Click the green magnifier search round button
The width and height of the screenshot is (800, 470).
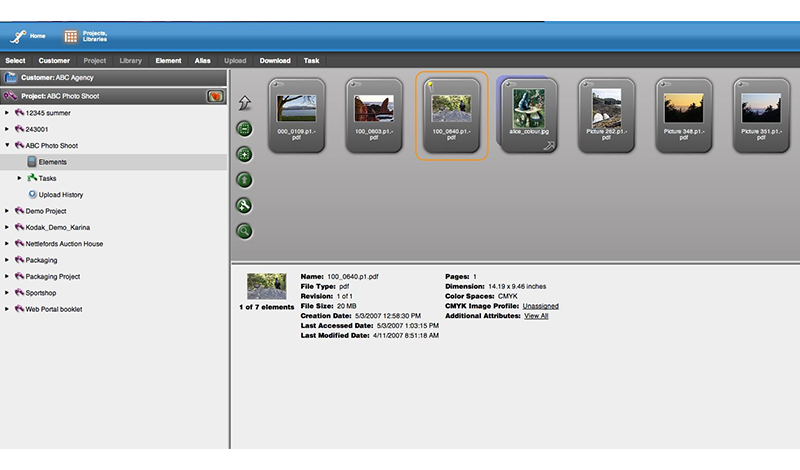(244, 231)
